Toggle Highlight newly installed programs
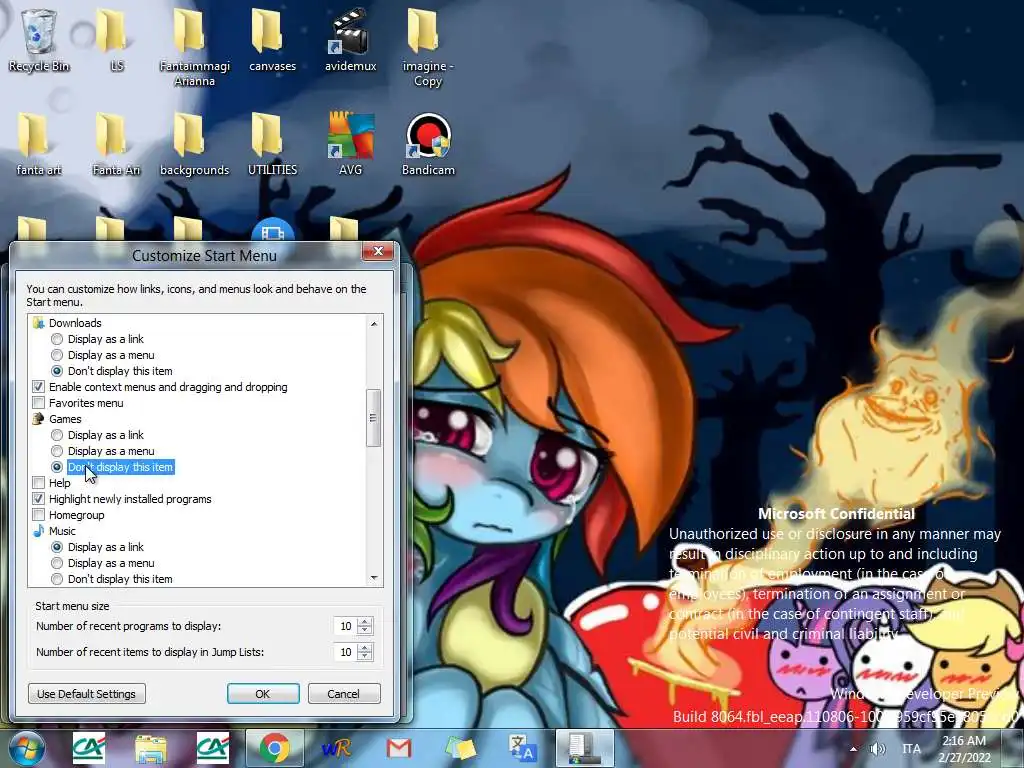The image size is (1024, 768). (39, 499)
